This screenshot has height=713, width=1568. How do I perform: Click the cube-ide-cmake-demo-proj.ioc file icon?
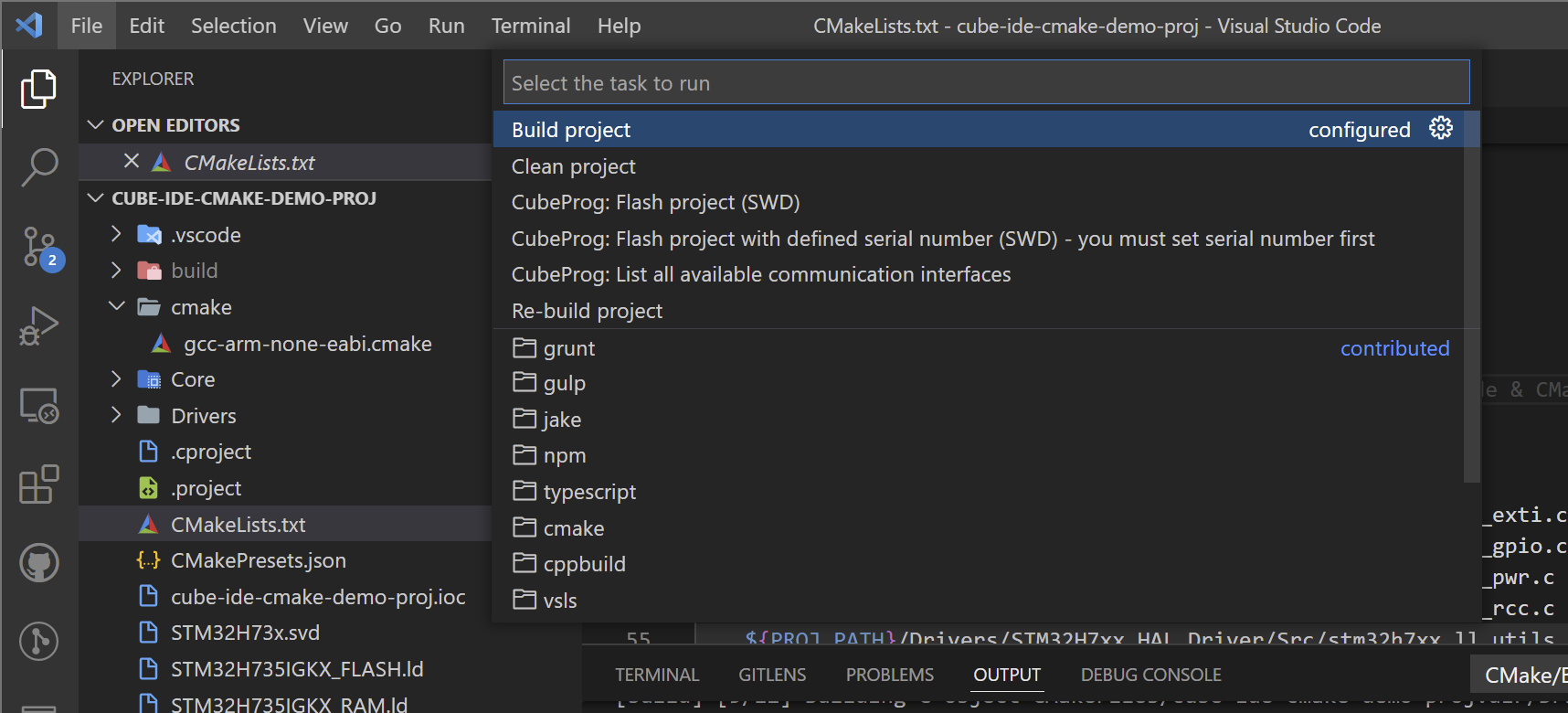pos(148,596)
